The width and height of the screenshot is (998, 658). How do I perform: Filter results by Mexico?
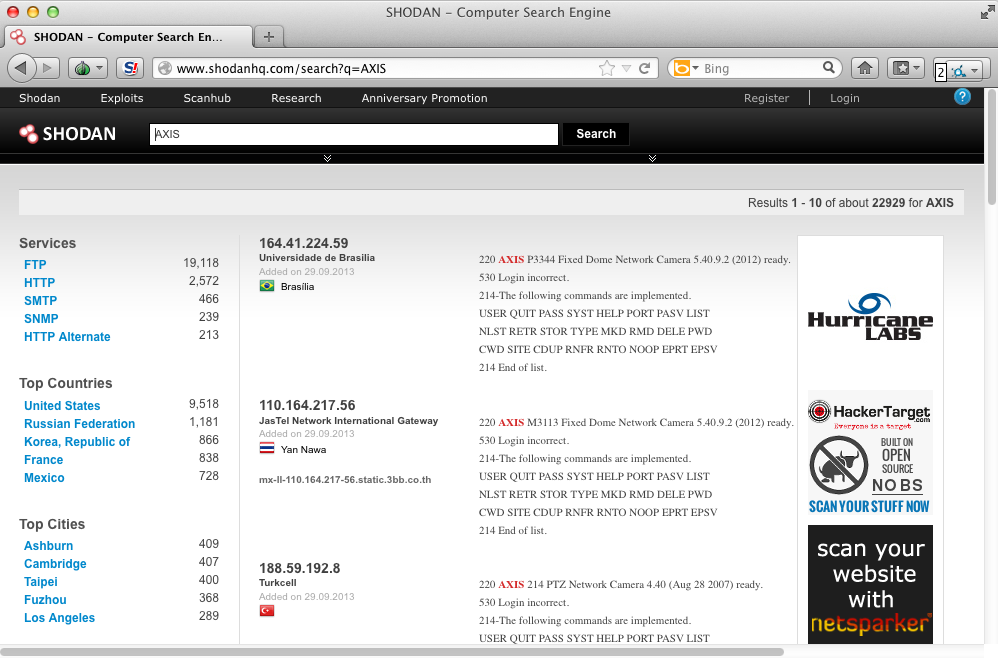pos(45,477)
